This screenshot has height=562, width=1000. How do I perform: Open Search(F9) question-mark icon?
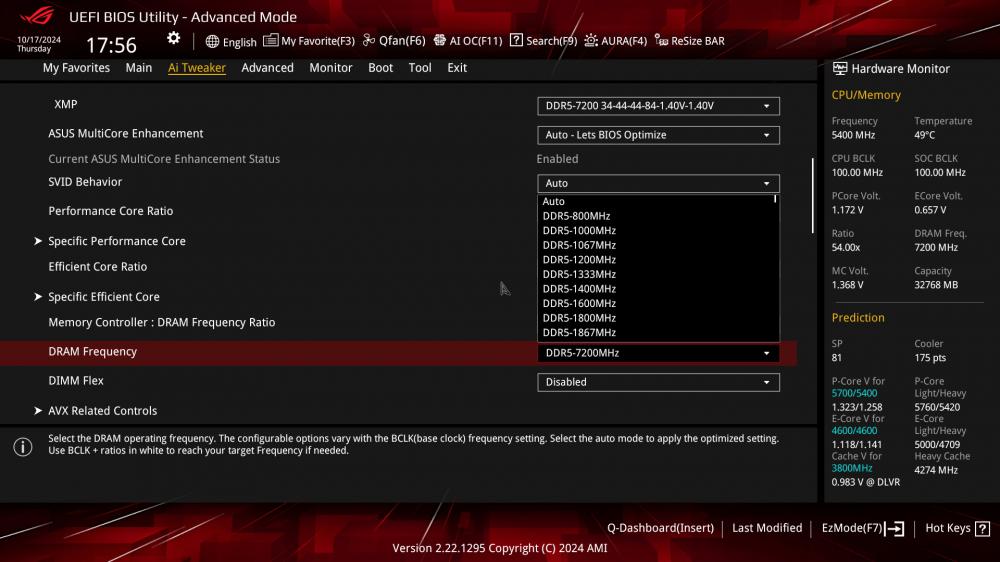pos(516,40)
